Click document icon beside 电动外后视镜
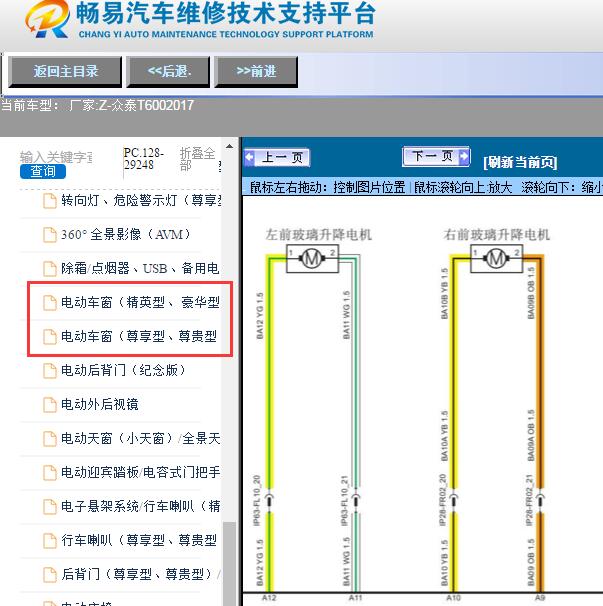This screenshot has height=606, width=603. [x=49, y=404]
